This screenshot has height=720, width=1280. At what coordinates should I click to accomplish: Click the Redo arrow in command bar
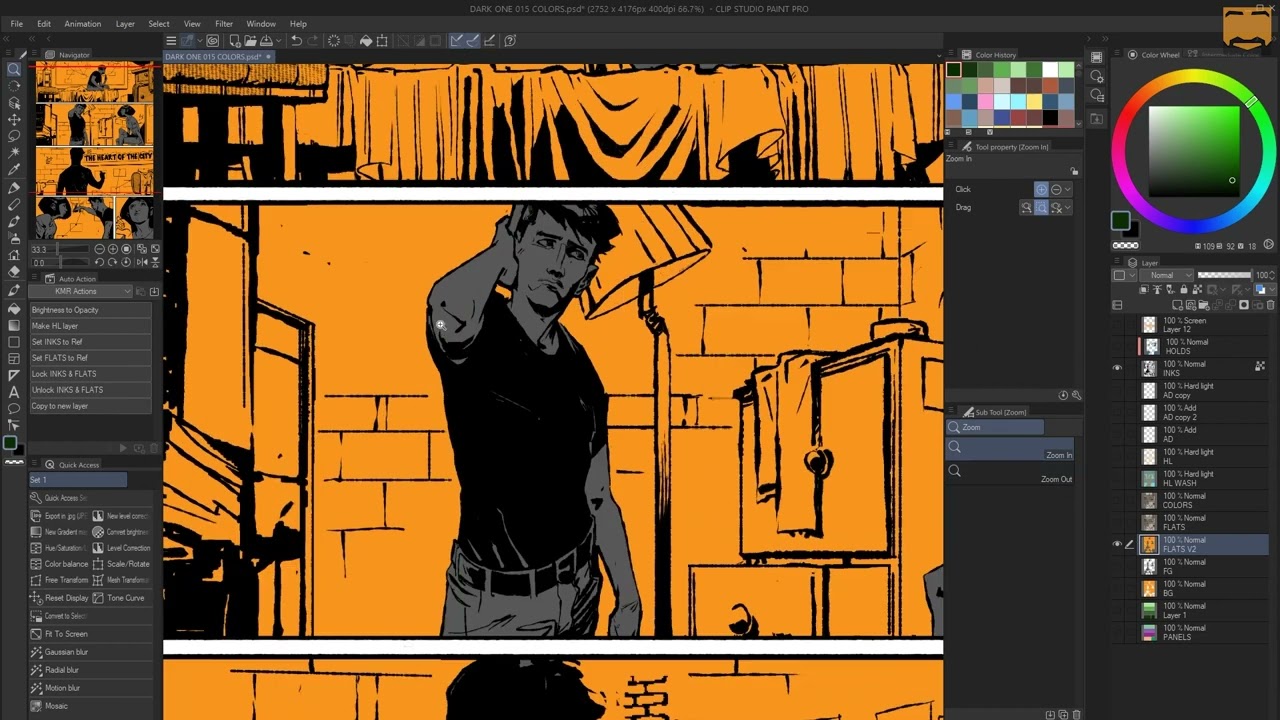[313, 41]
